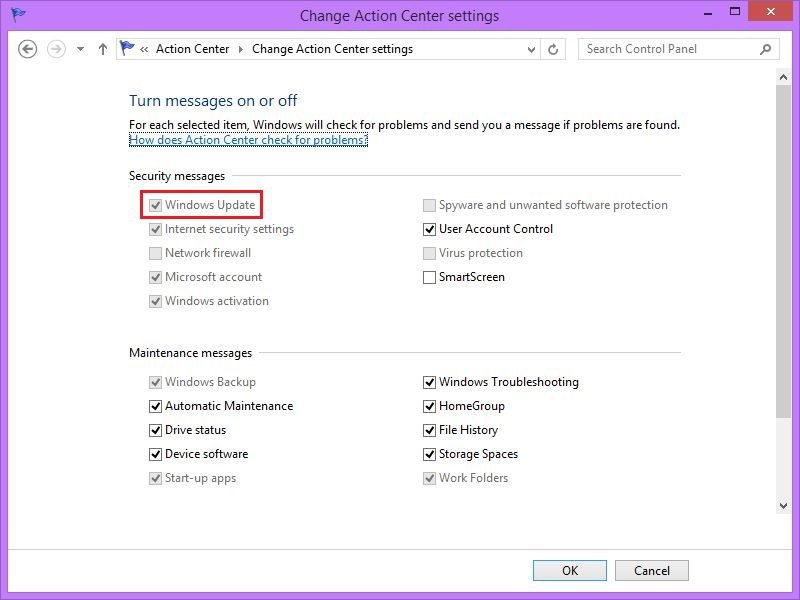Click the search magnifier icon
Image resolution: width=800 pixels, height=600 pixels.
click(765, 49)
